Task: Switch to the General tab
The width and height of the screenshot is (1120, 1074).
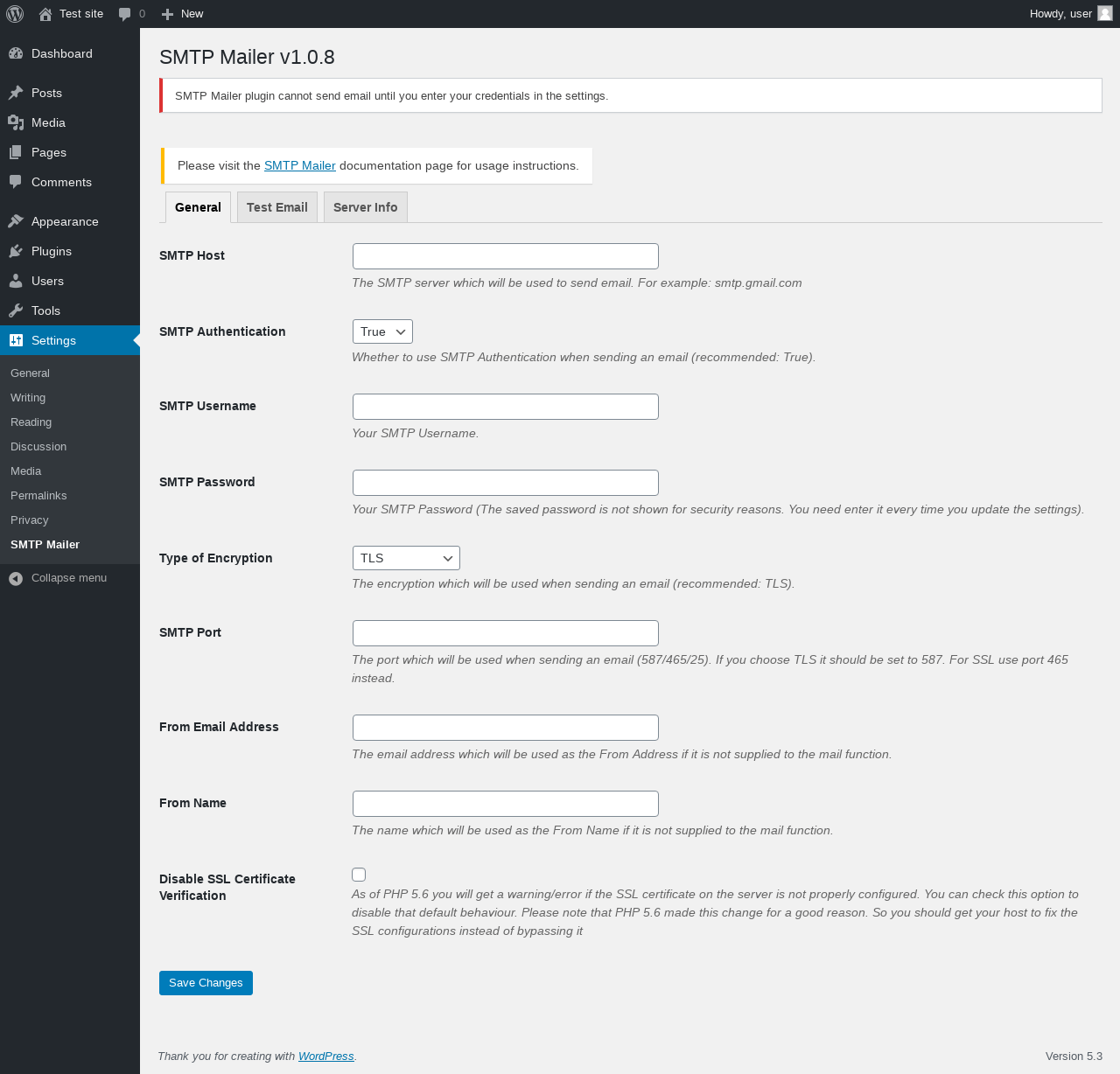Action: (198, 207)
